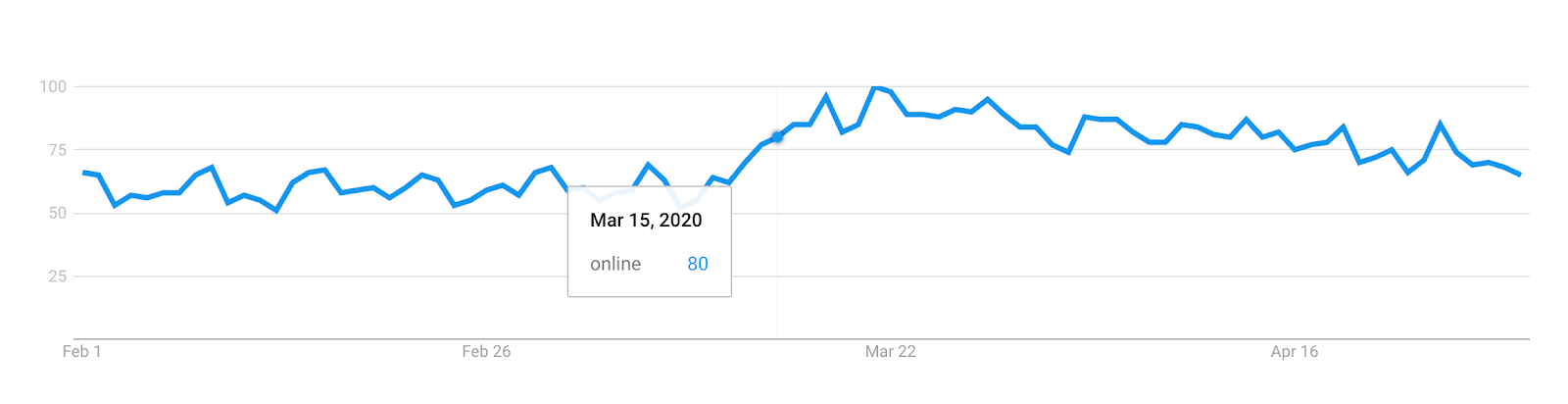Click the 75 y-axis label
The width and height of the screenshot is (1568, 404).
(57, 150)
